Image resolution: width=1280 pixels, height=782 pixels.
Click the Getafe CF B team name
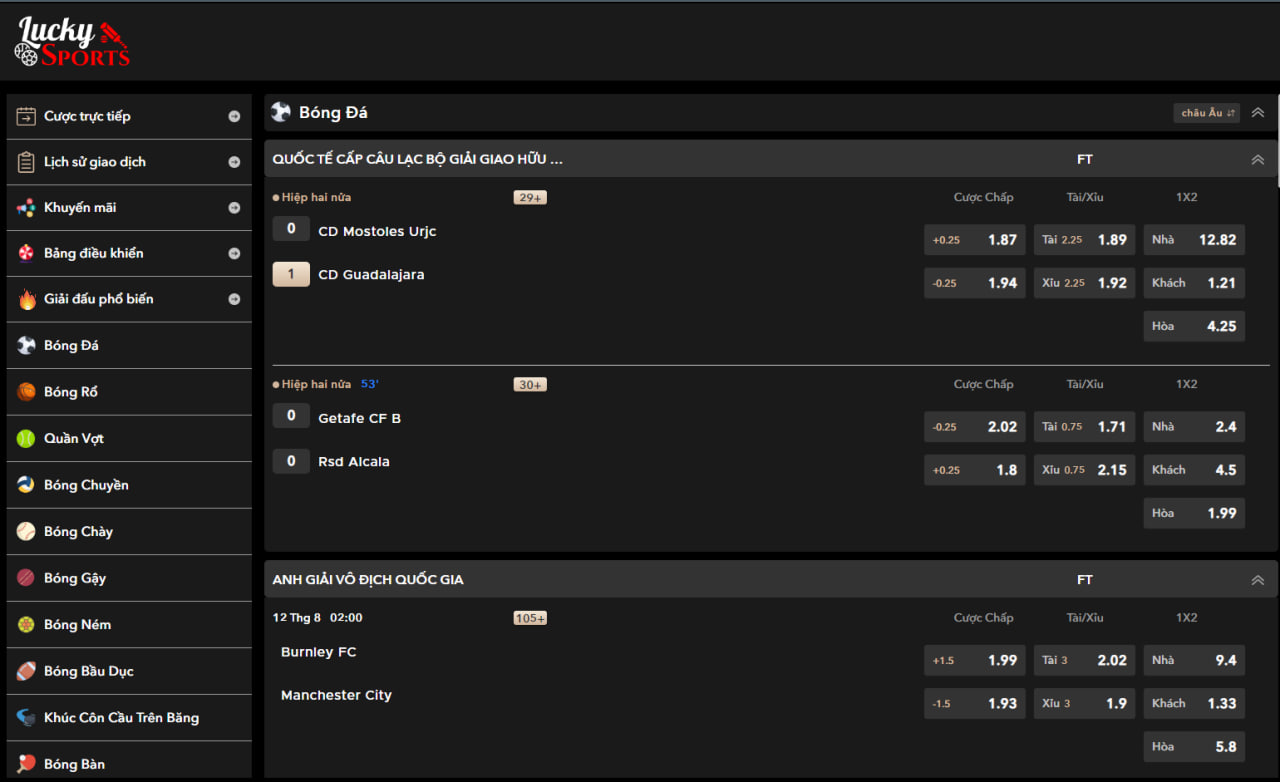click(x=359, y=418)
